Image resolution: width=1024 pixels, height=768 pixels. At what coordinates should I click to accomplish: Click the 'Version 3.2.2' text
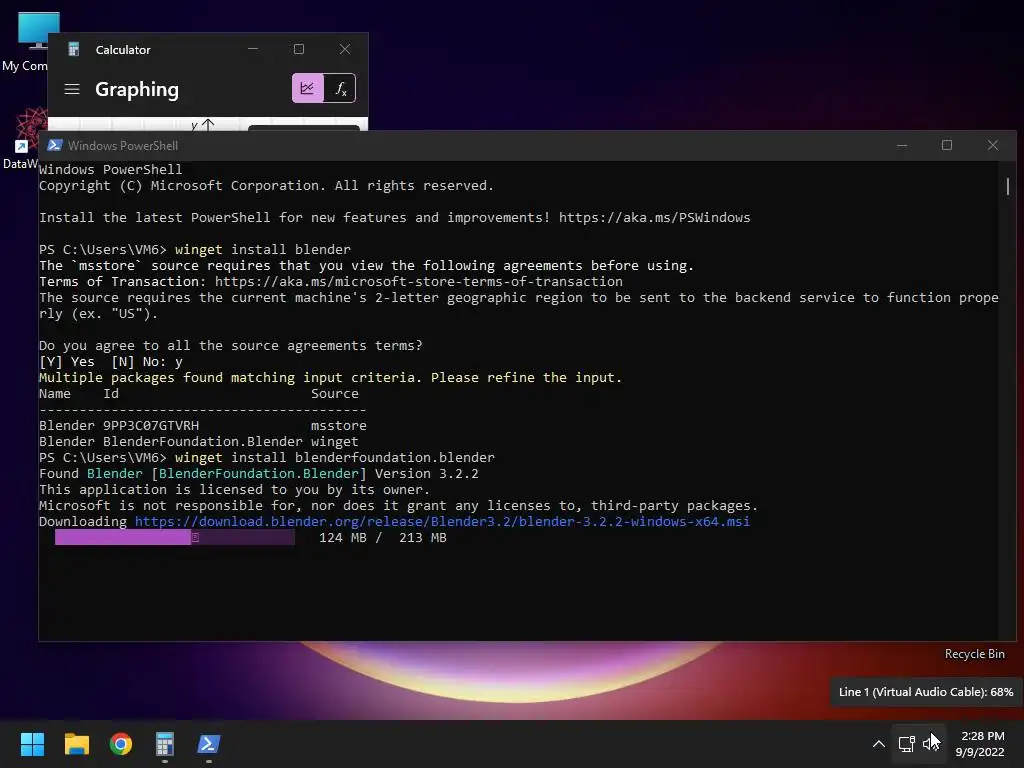[x=426, y=473]
